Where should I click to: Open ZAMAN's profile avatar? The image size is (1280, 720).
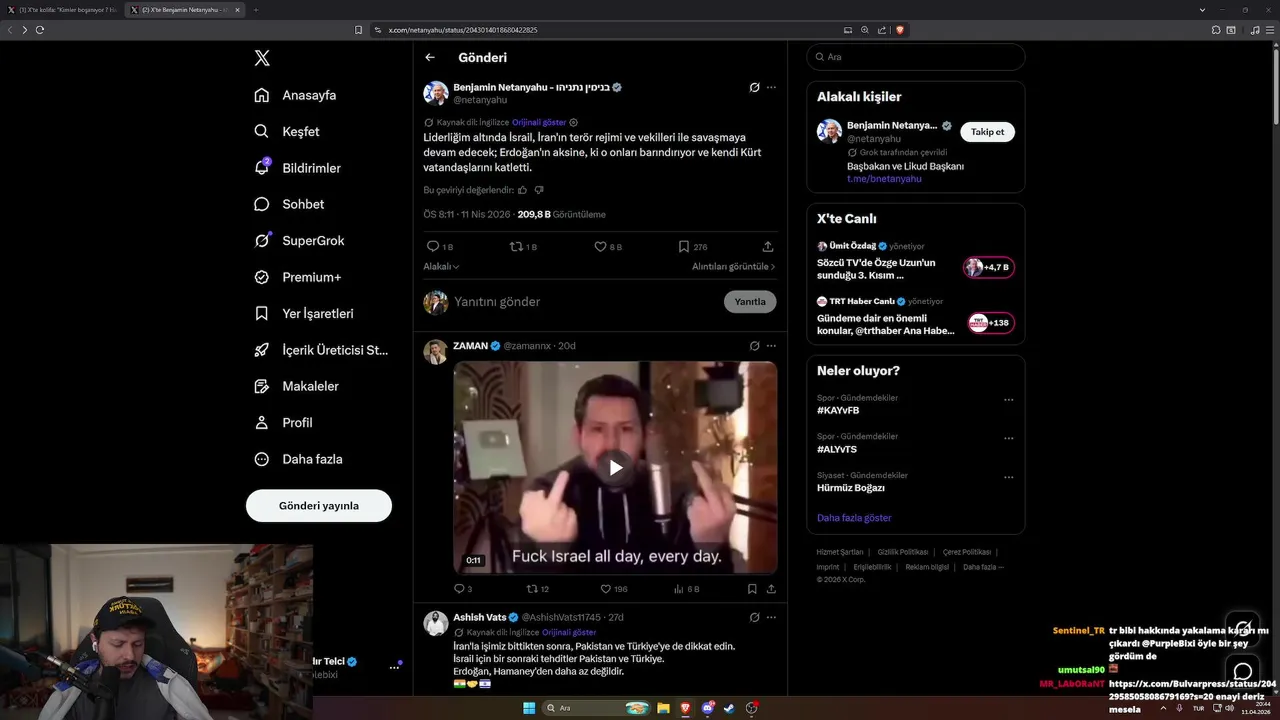click(x=435, y=352)
